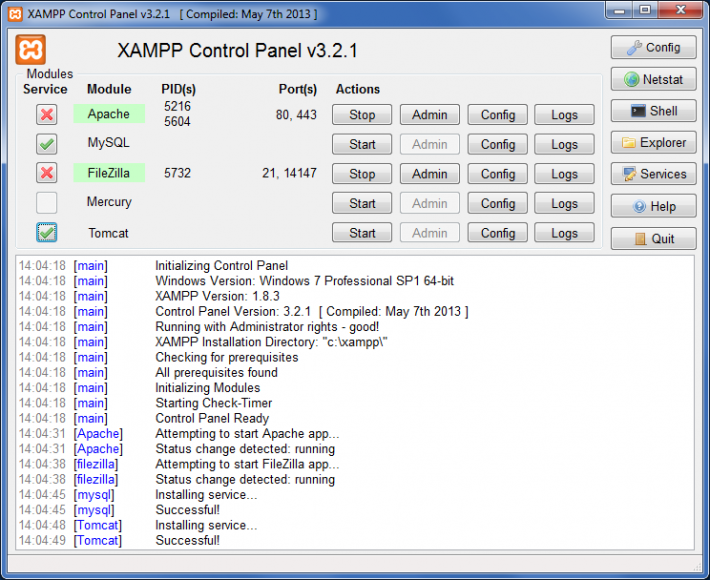Start the MySQL module
Viewport: 710px width, 580px height.
(362, 144)
